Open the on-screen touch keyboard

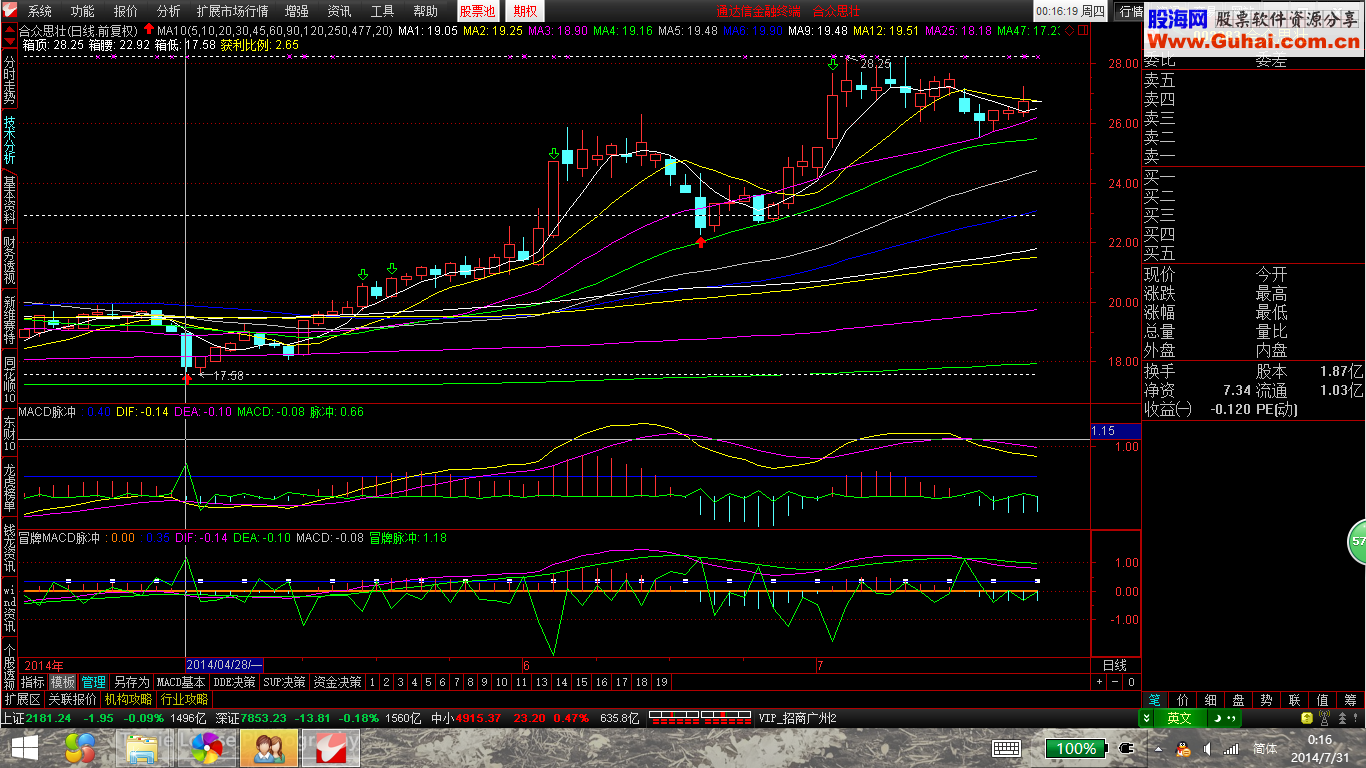pos(1005,748)
